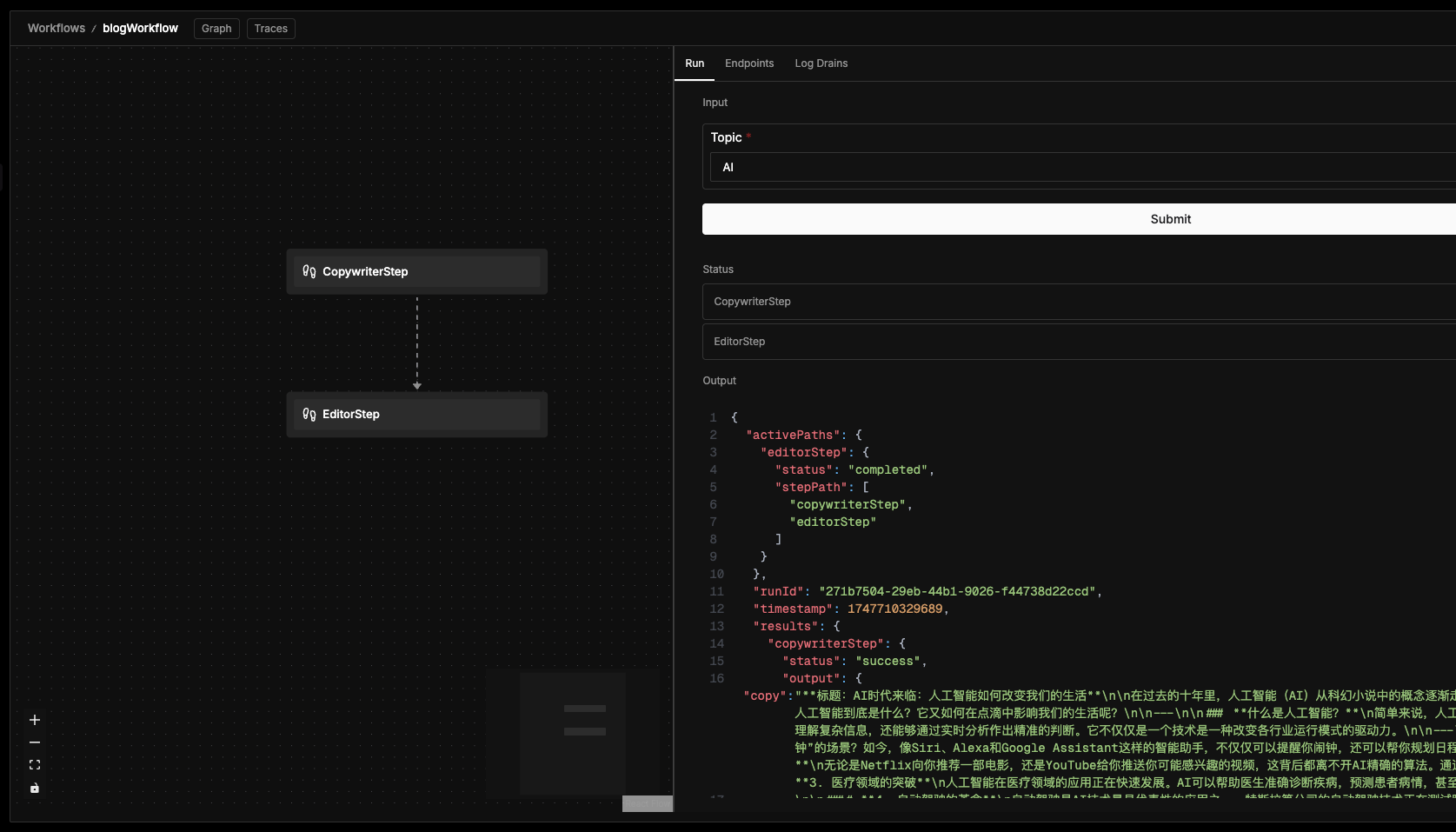
Task: Expand EditorStep status row
Action: (x=1080, y=342)
